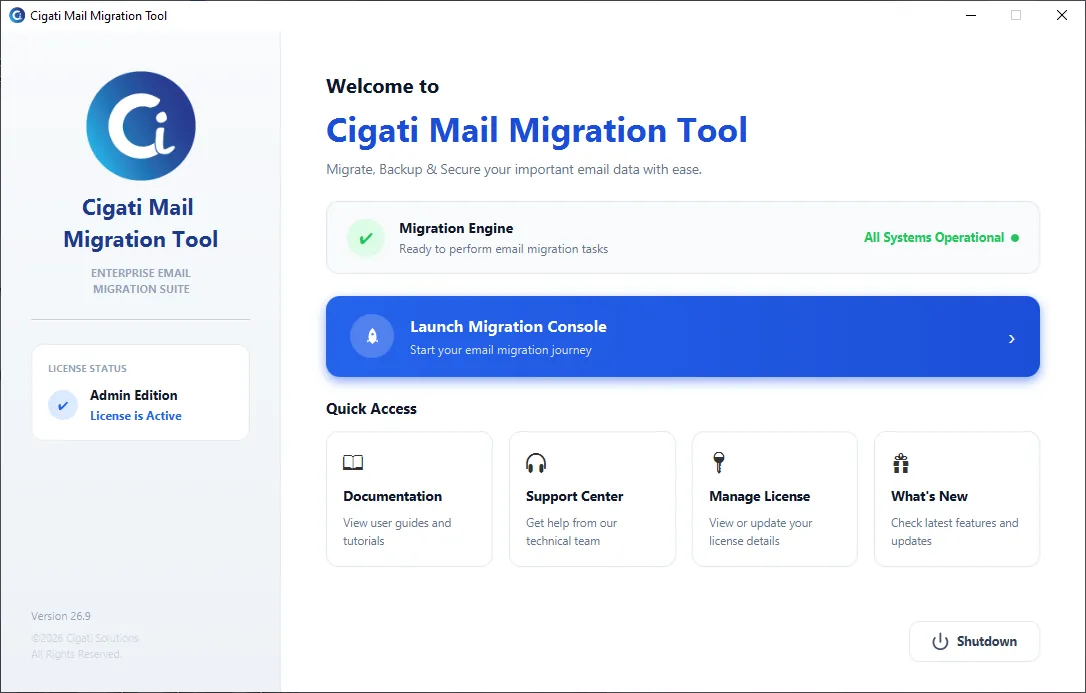Click the 'Version 26.9' text
Image resolution: width=1086 pixels, height=693 pixels.
coord(61,616)
